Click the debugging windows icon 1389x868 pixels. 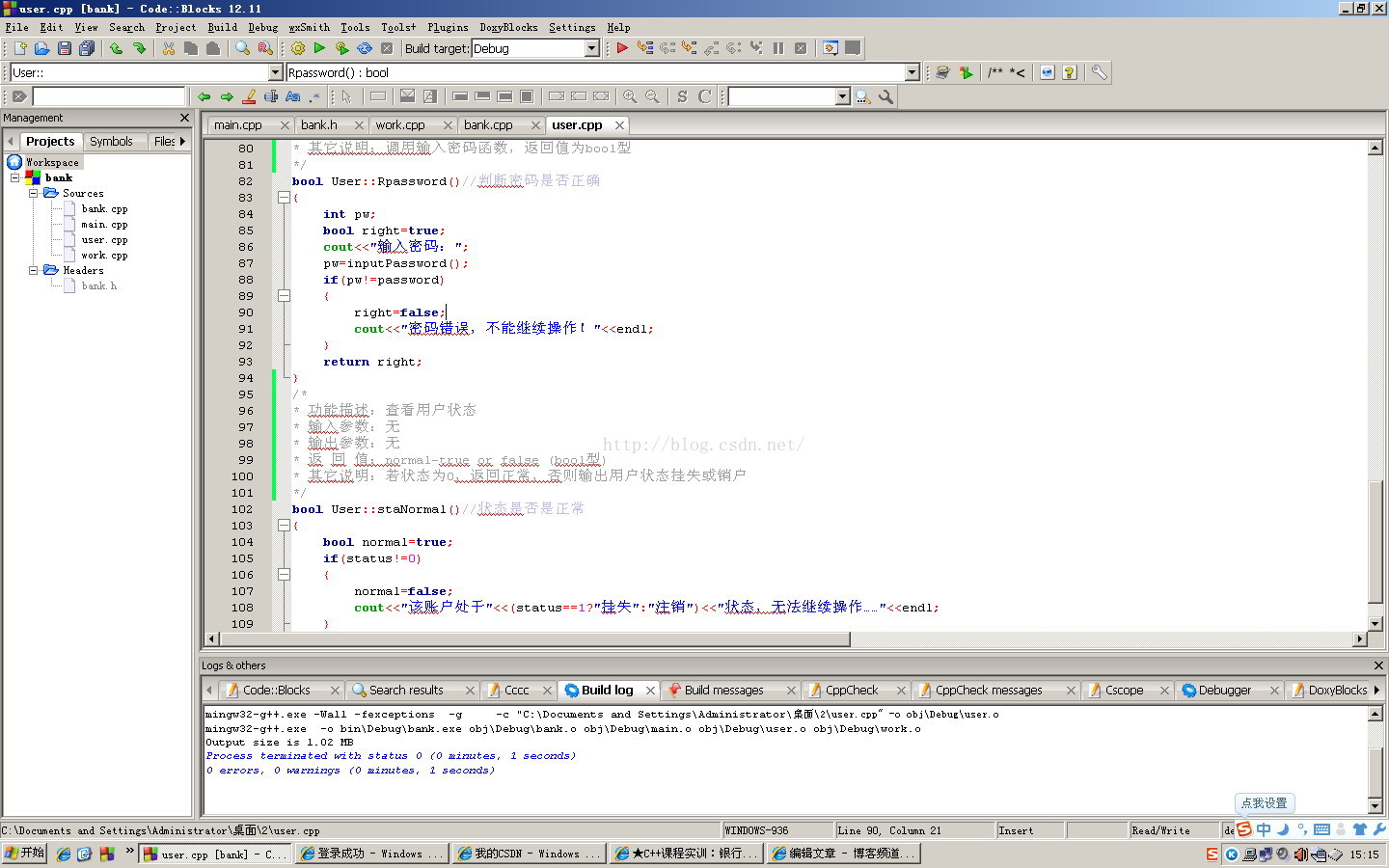point(831,48)
